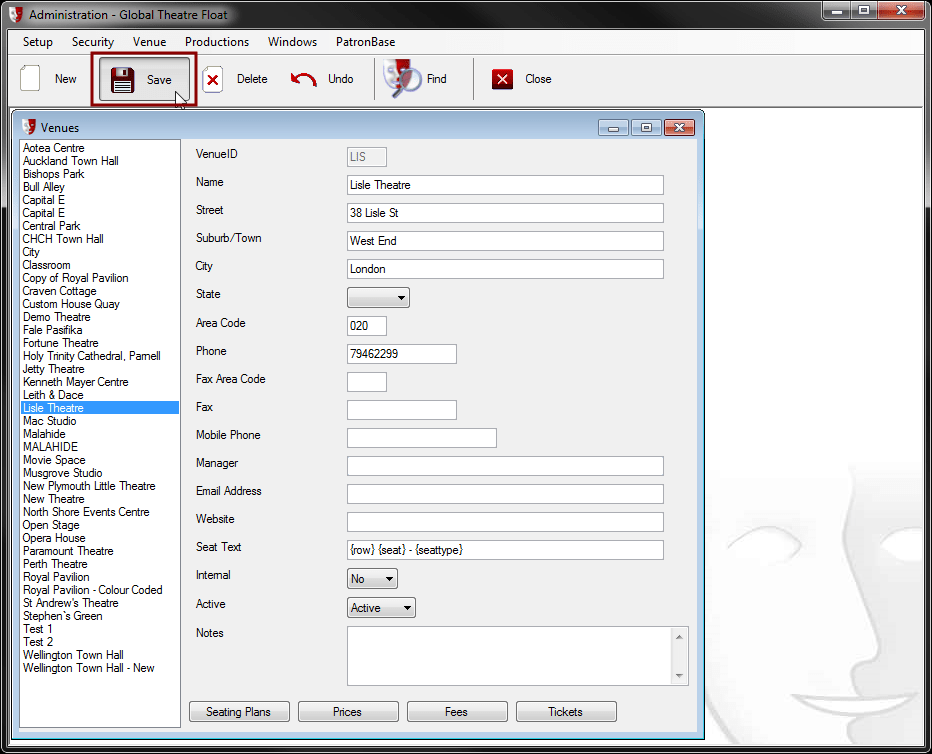This screenshot has height=754, width=932.
Task: Open the PatronBase menu
Action: tap(366, 42)
